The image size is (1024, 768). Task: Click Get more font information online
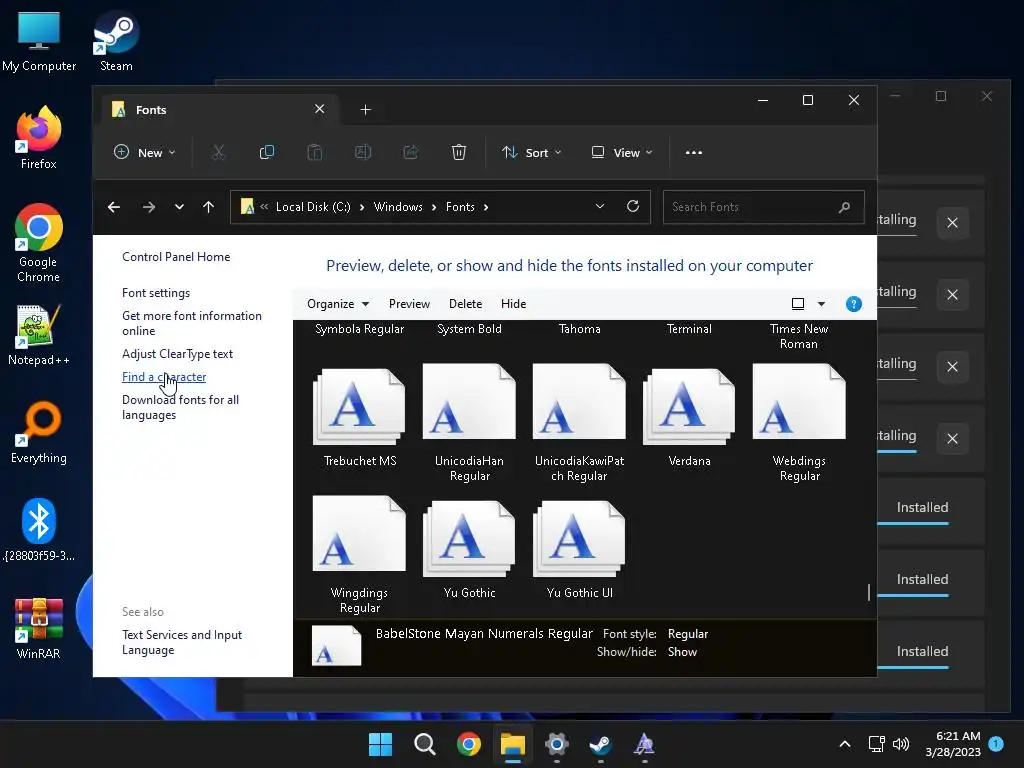coord(192,323)
